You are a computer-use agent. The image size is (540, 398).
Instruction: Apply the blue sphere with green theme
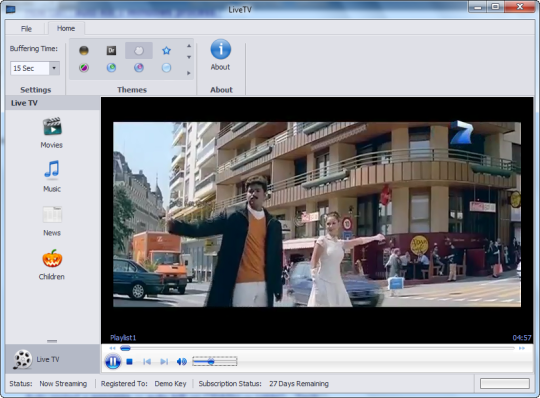(111, 67)
